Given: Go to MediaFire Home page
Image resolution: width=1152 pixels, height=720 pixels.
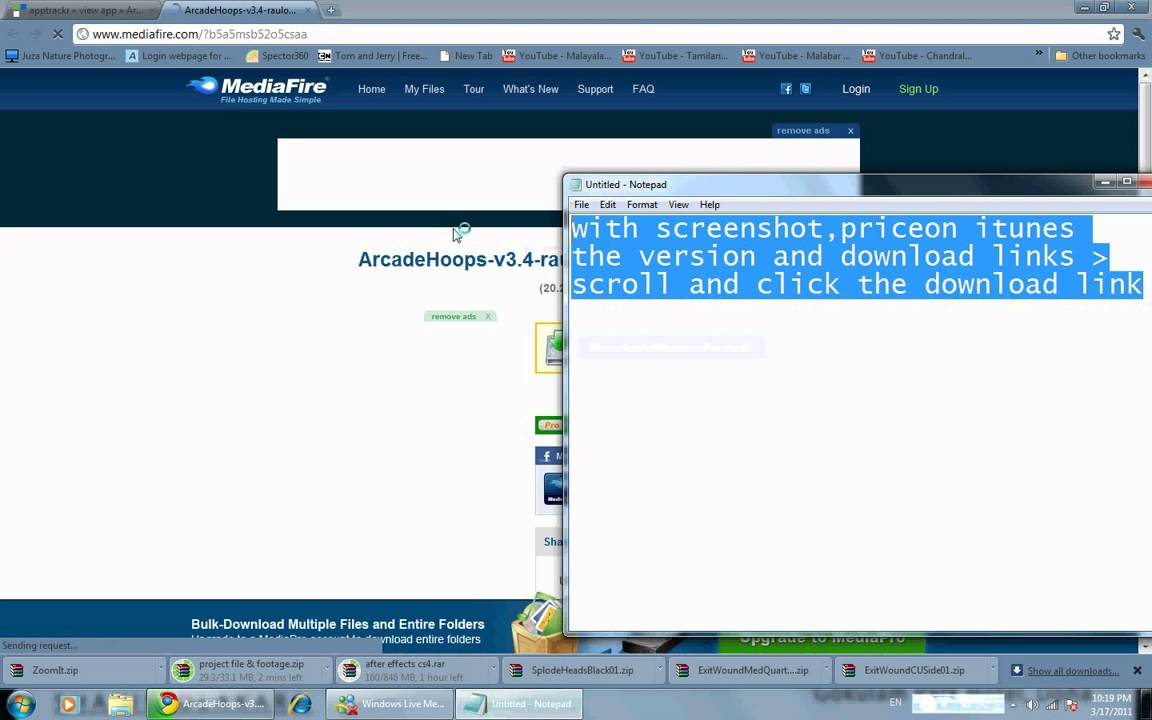Looking at the screenshot, I should (x=372, y=89).
